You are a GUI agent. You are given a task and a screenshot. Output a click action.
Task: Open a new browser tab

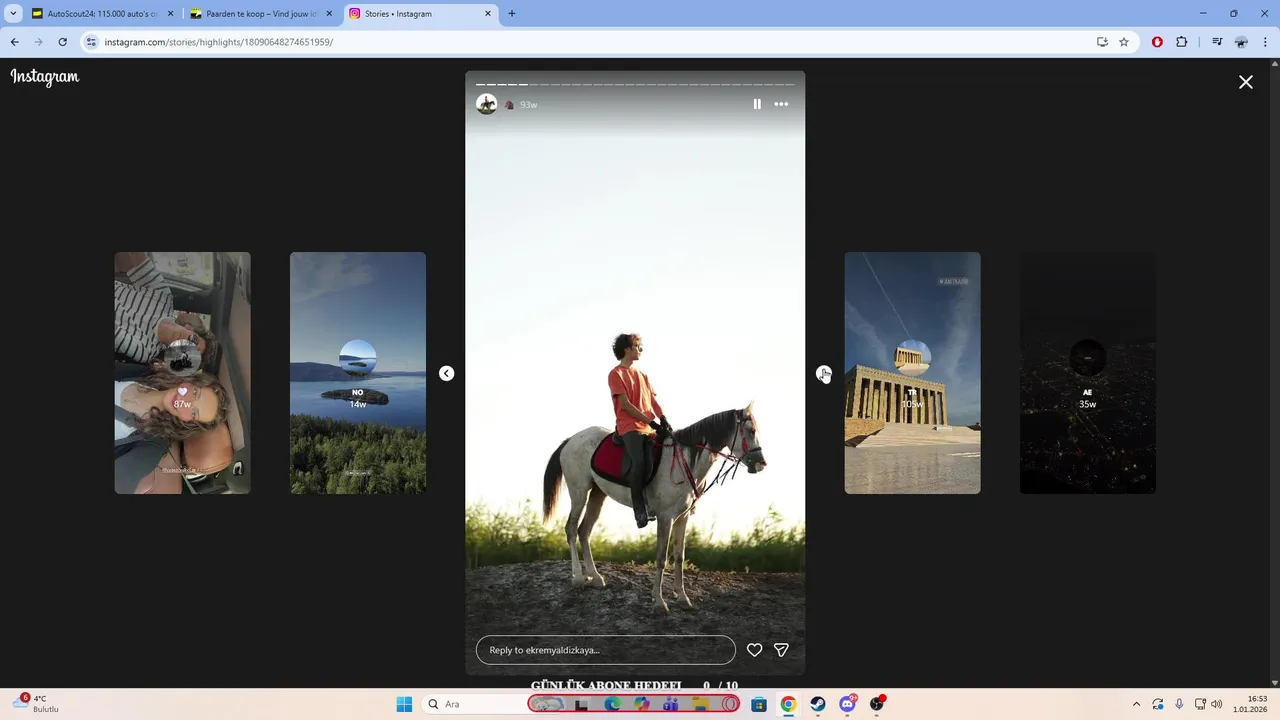click(512, 14)
